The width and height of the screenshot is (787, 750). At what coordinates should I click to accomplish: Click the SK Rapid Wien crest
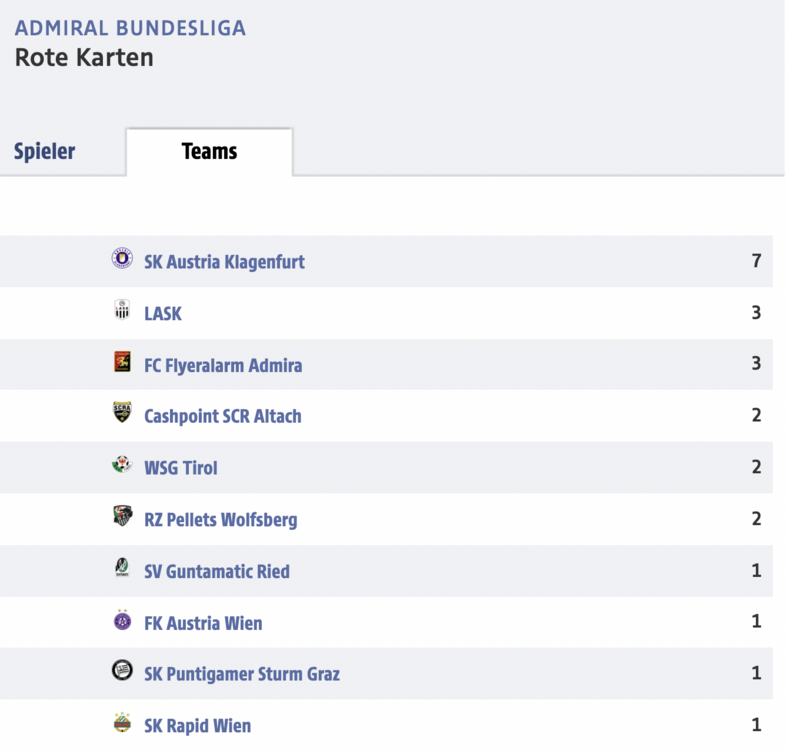[122, 722]
